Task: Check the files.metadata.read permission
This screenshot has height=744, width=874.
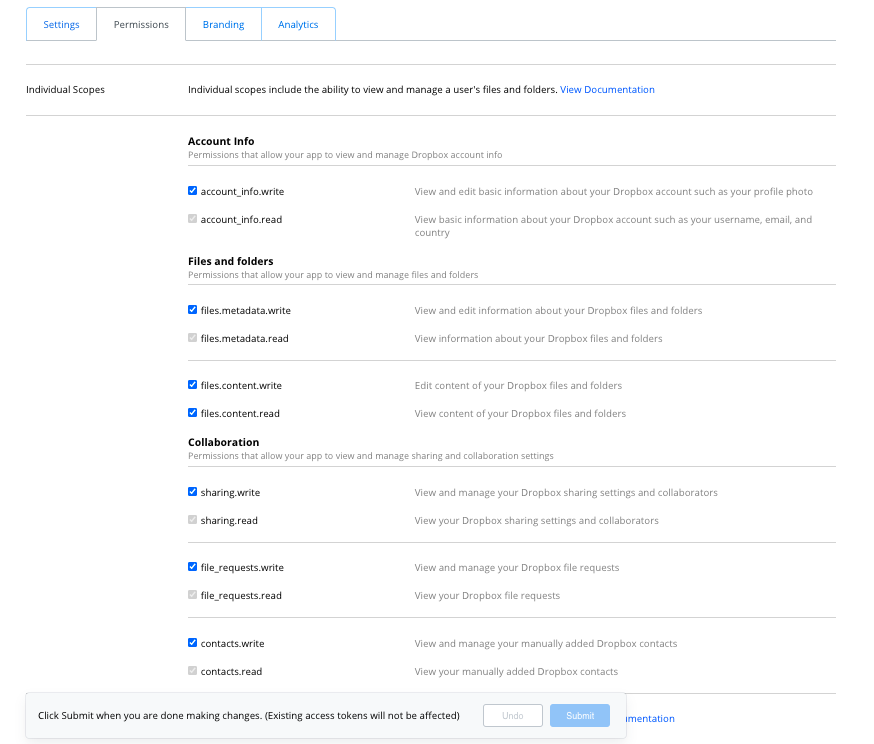Action: pyautogui.click(x=192, y=337)
